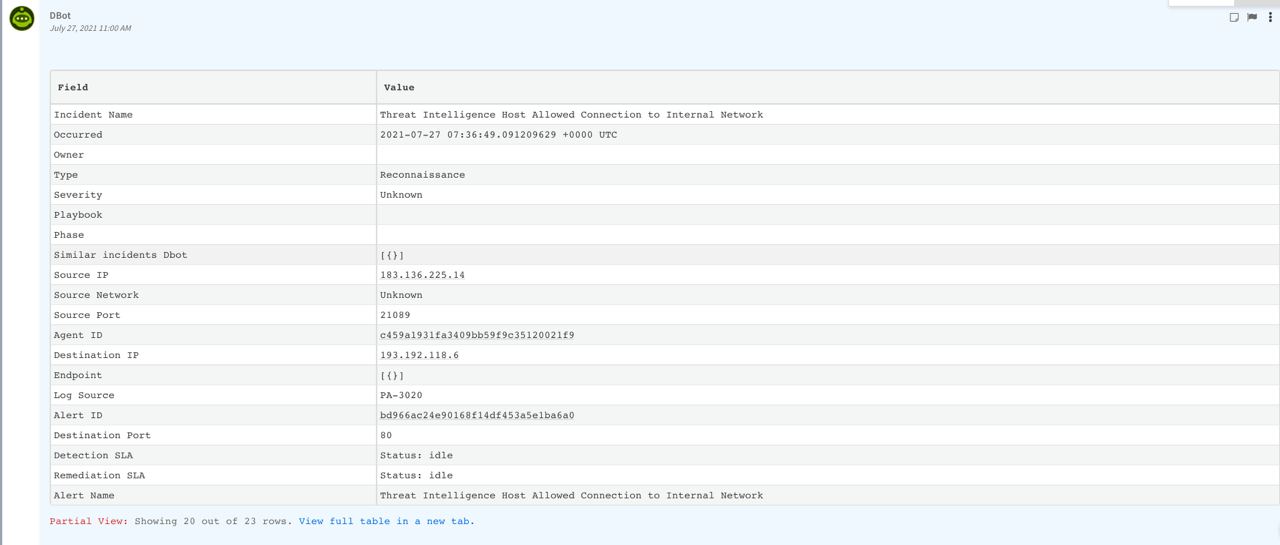Click the Log Source field label
Viewport: 1280px width, 545px height.
[x=84, y=395]
